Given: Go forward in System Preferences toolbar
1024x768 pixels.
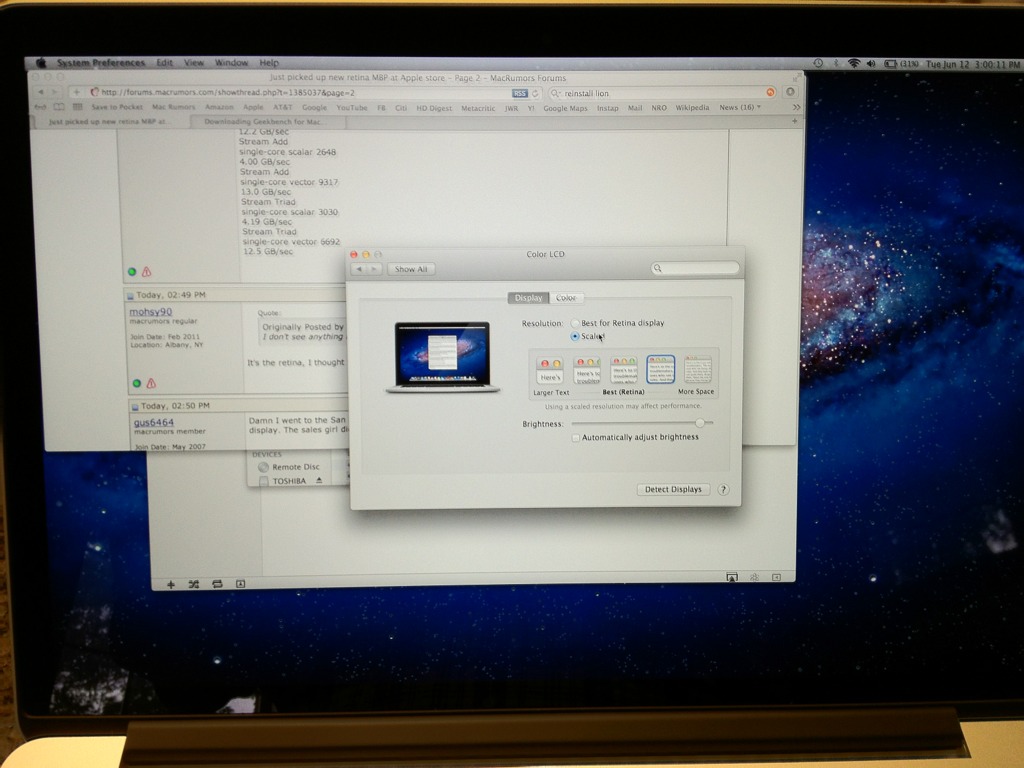Looking at the screenshot, I should tap(374, 269).
